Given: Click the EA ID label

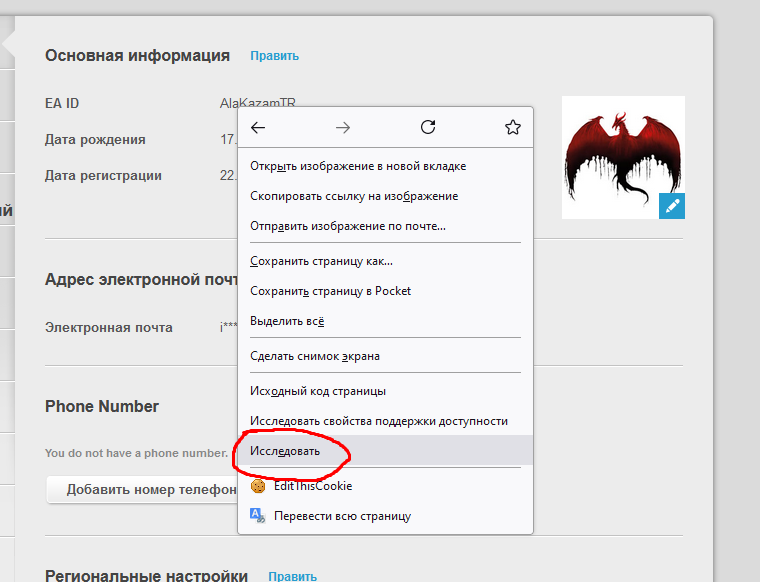Looking at the screenshot, I should pos(62,103).
